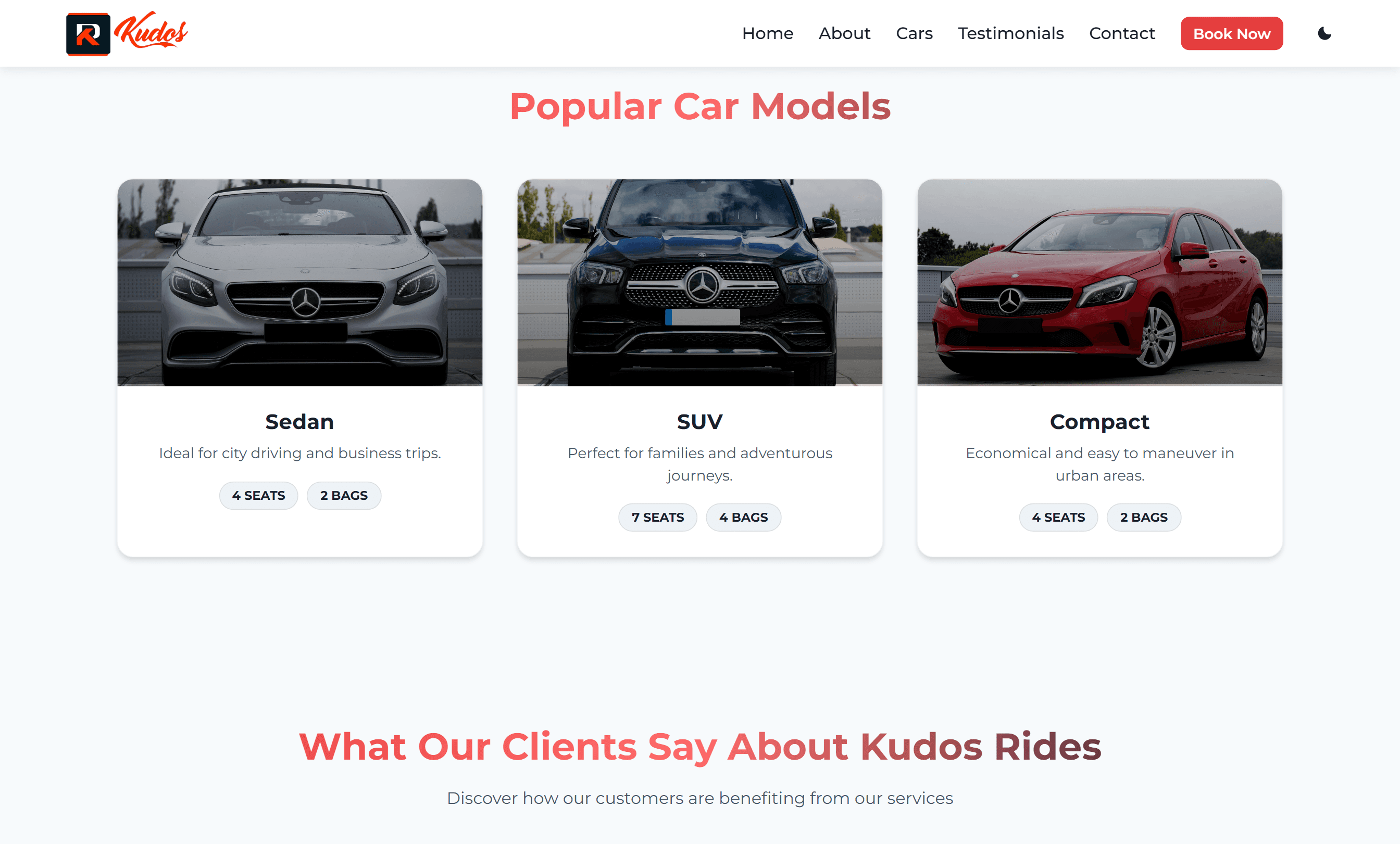Navigate to the Cars section
The width and height of the screenshot is (1400, 844).
click(914, 33)
